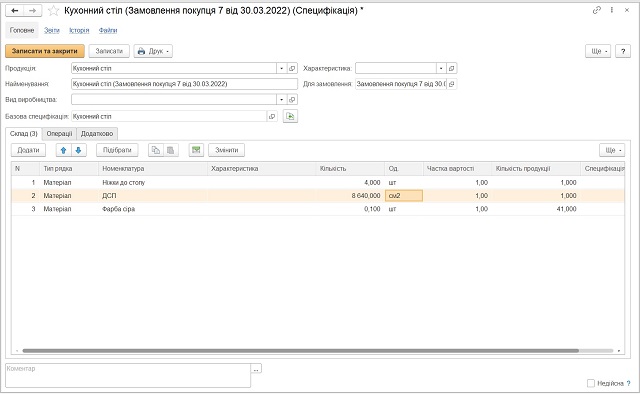Click the Тип рядка column header
This screenshot has width=640, height=394.
pos(69,169)
